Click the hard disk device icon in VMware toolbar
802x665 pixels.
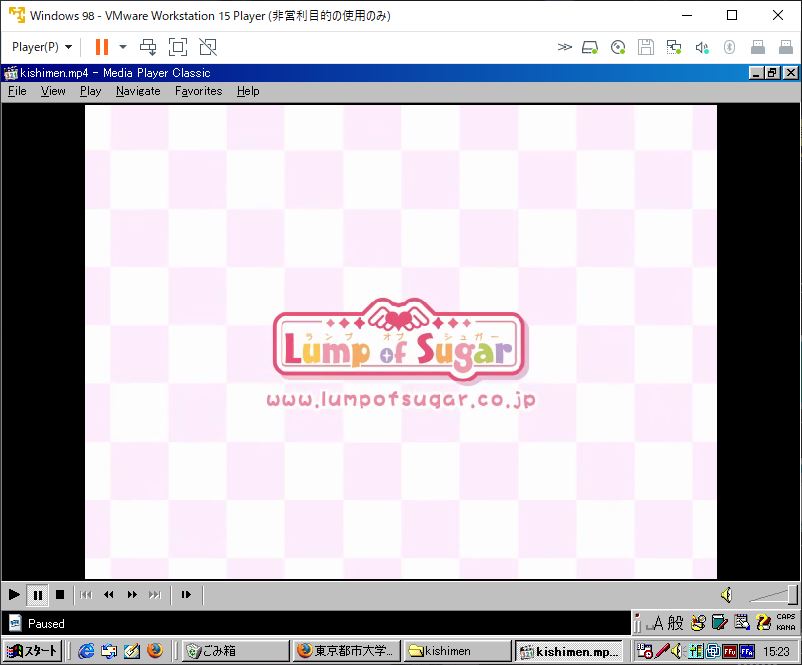[588, 46]
